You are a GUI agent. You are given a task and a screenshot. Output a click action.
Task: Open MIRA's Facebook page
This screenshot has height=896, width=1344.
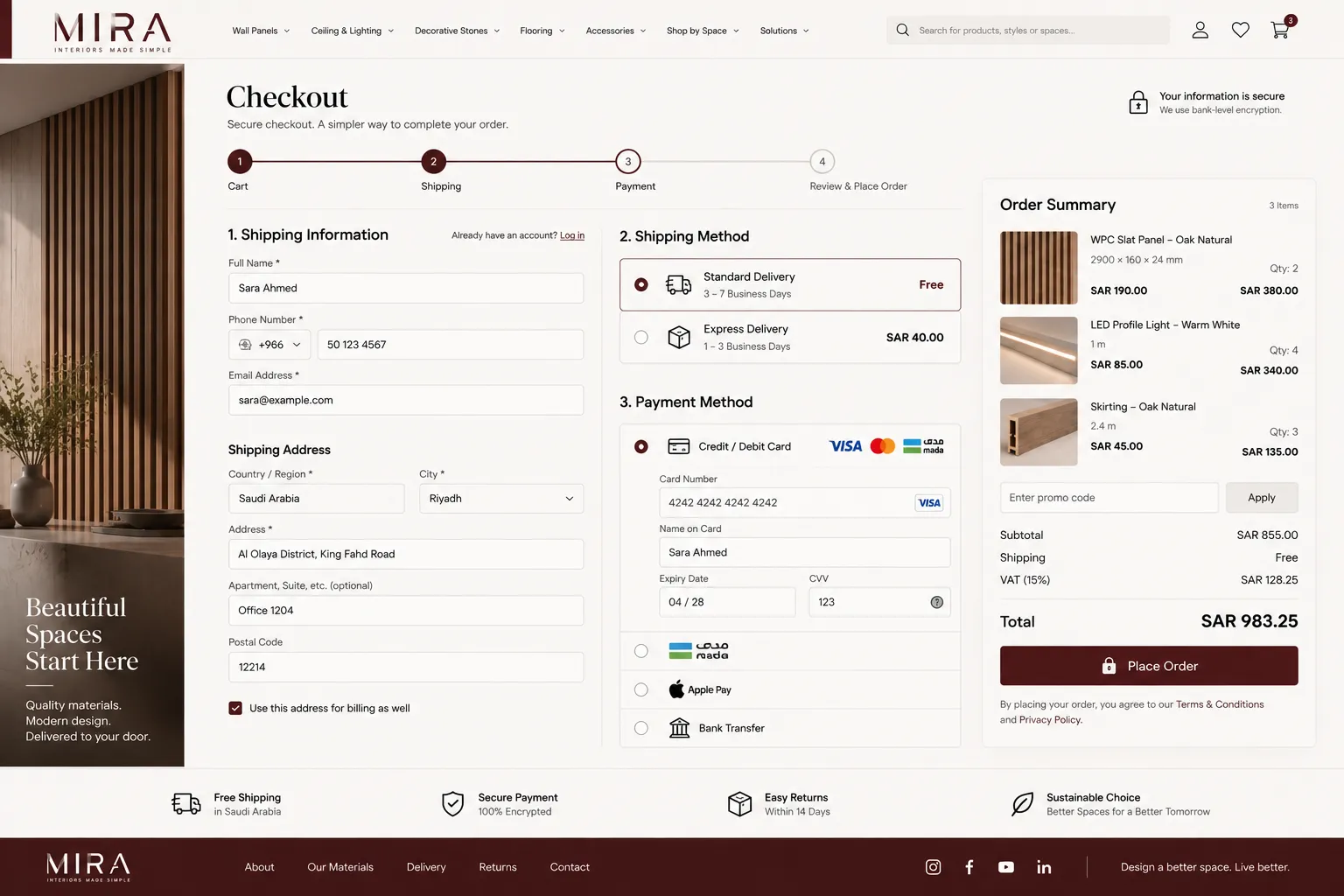point(969,867)
